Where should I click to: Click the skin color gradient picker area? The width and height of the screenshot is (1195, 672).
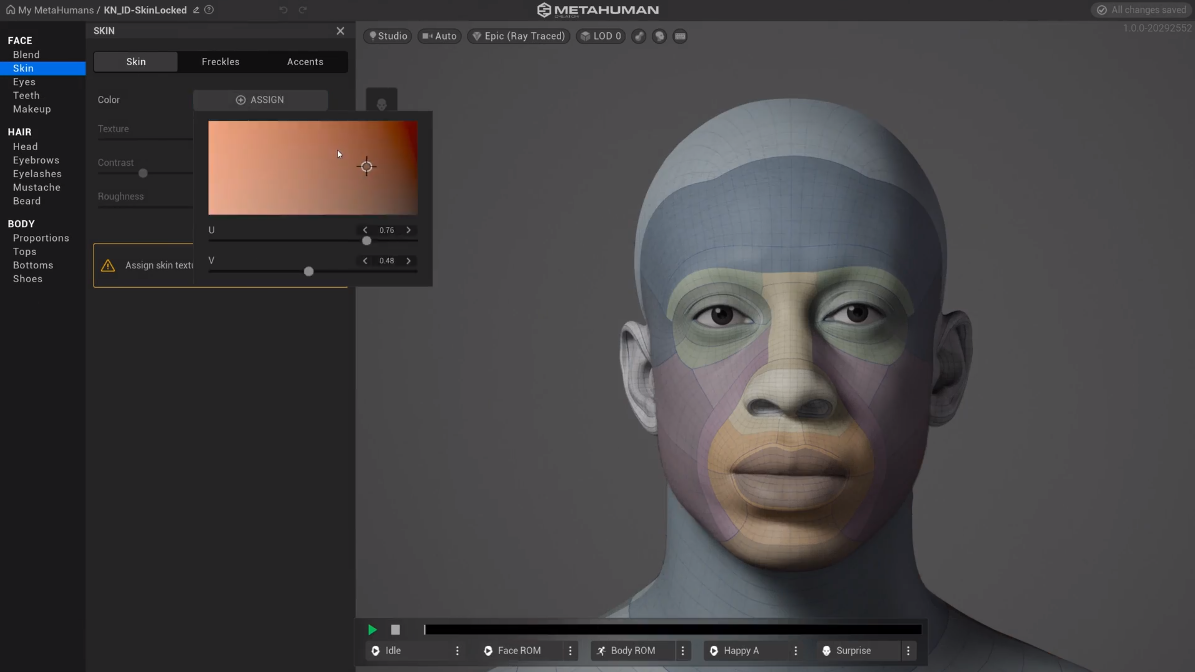(312, 168)
